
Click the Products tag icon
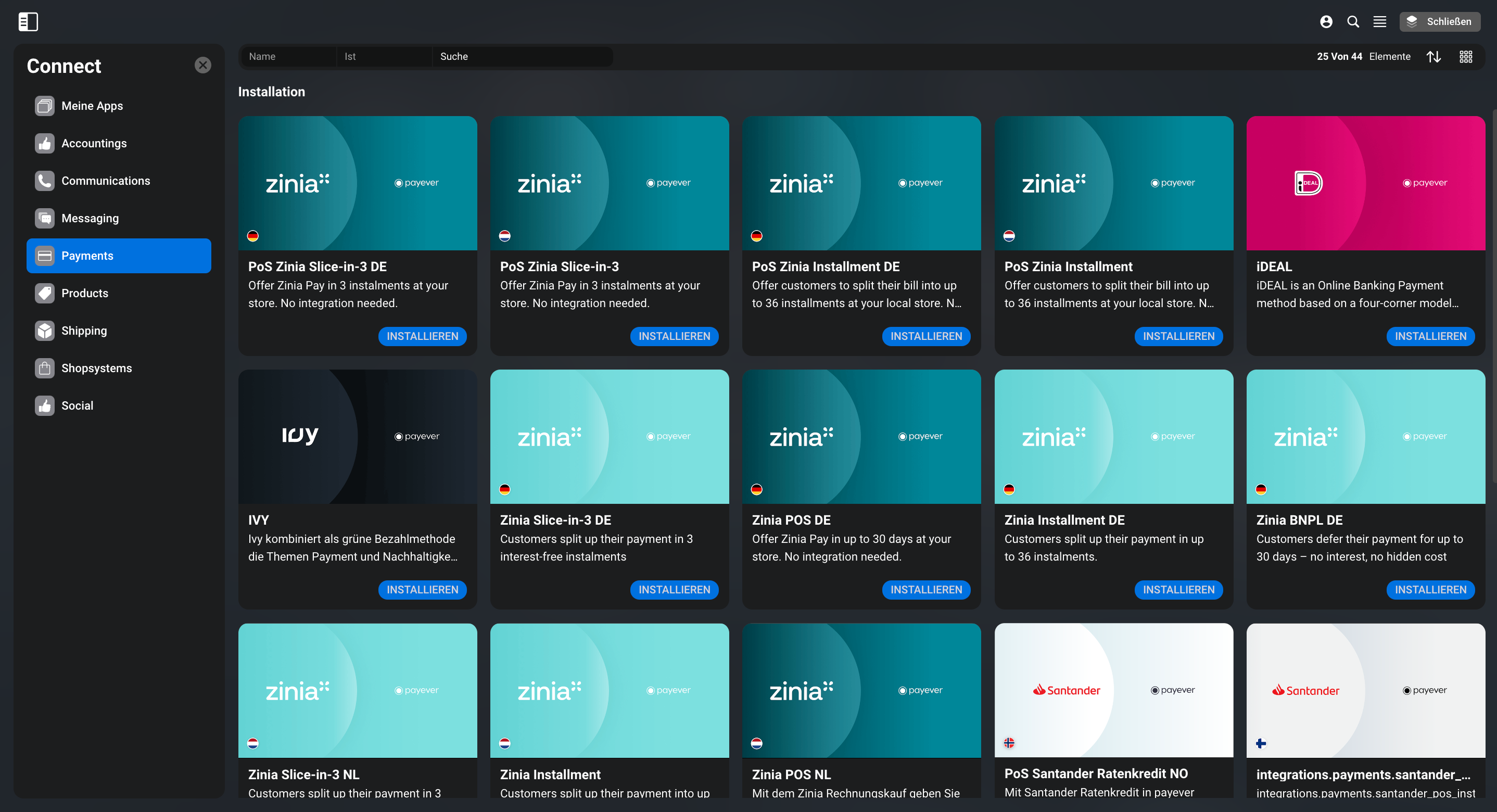pos(45,294)
